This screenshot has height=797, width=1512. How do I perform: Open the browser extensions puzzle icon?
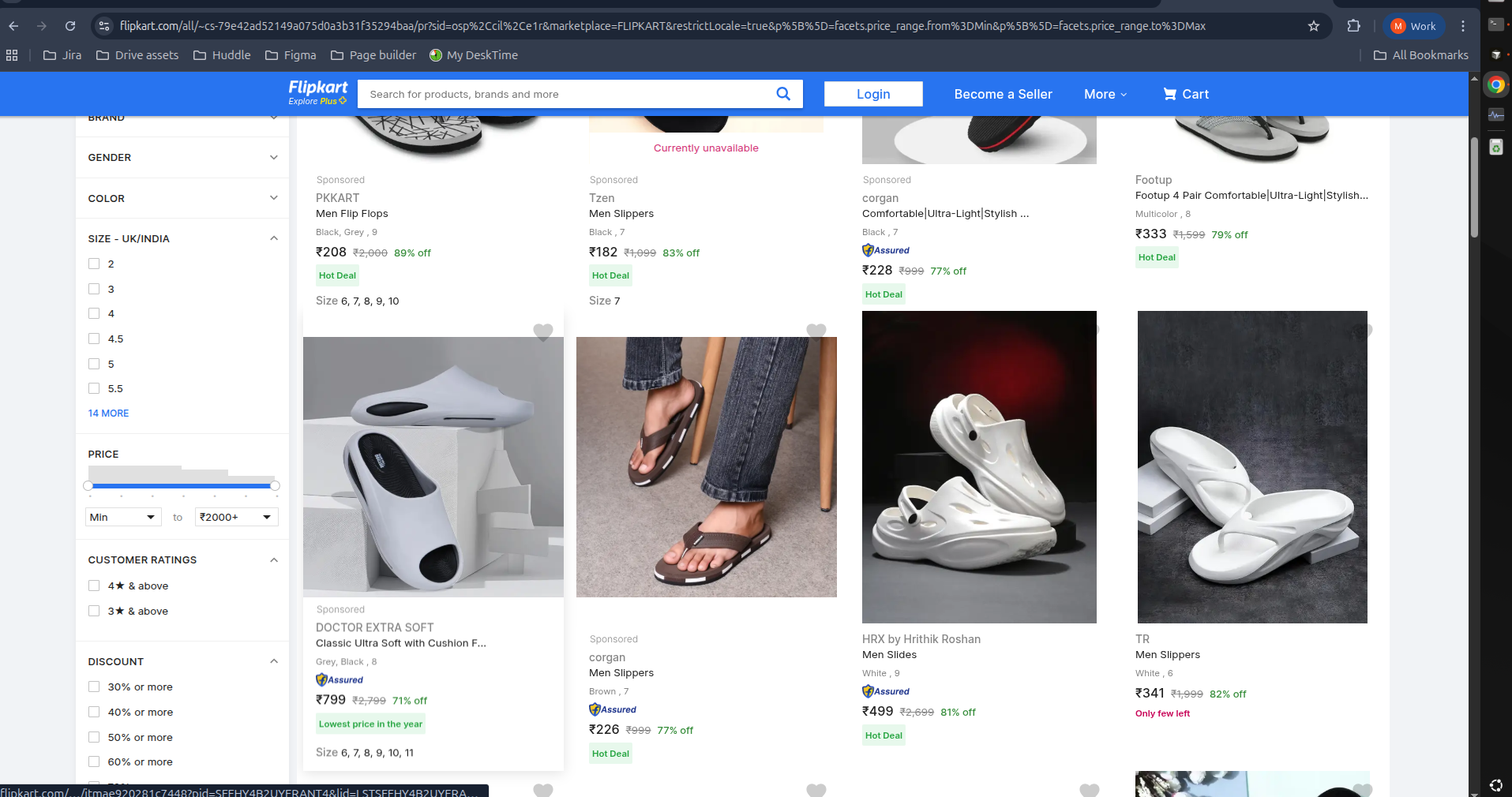[x=1353, y=26]
